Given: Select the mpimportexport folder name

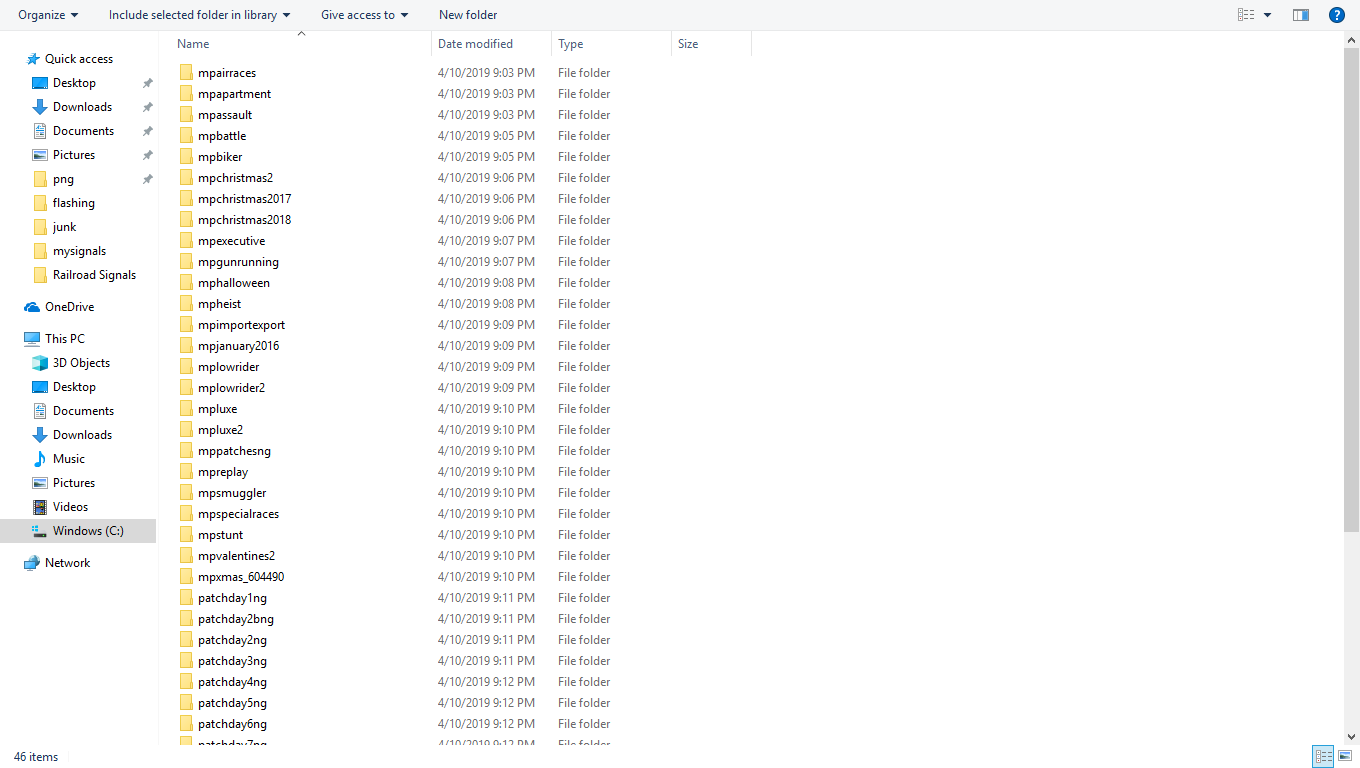Looking at the screenshot, I should click(x=241, y=325).
